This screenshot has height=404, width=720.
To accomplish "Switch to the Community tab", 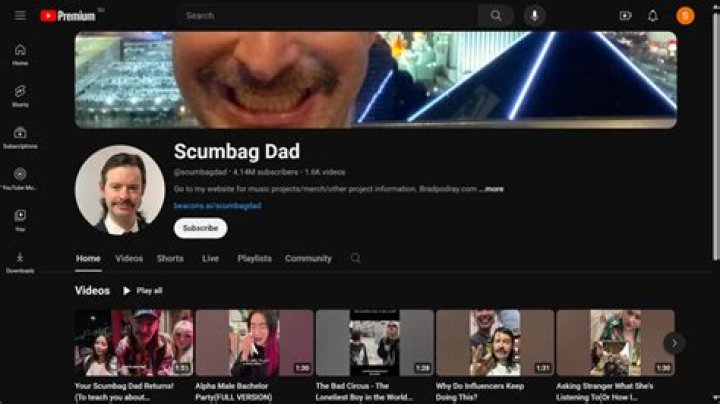I will point(308,259).
